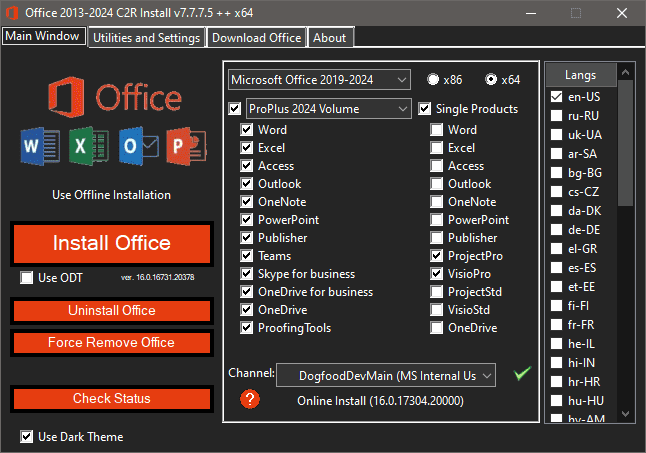The image size is (646, 453).
Task: Click the Check Status button
Action: (112, 399)
